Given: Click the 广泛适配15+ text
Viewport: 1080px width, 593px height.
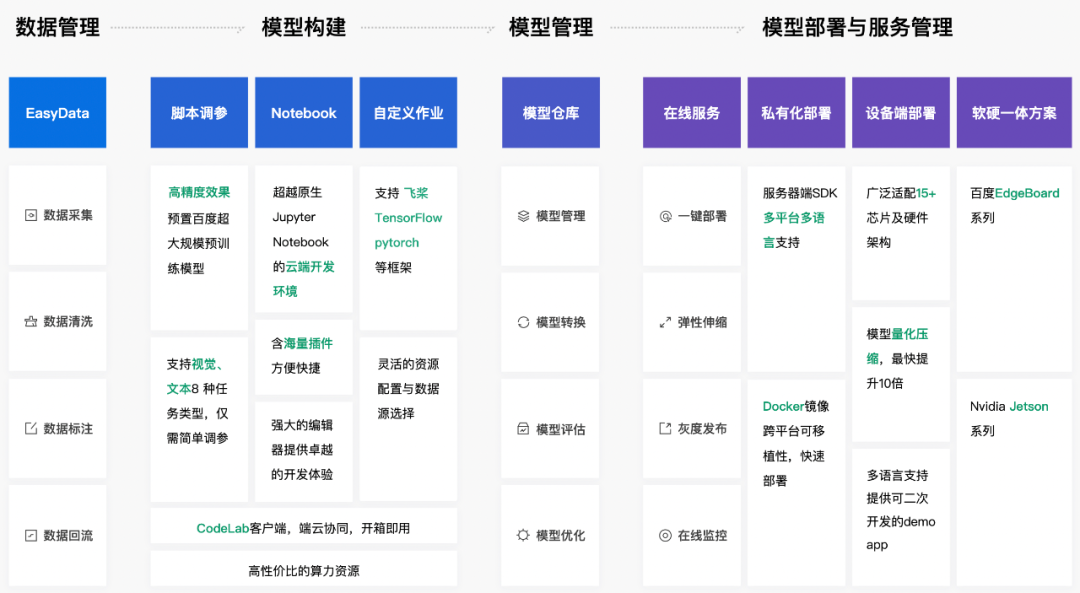Looking at the screenshot, I should click(902, 193).
